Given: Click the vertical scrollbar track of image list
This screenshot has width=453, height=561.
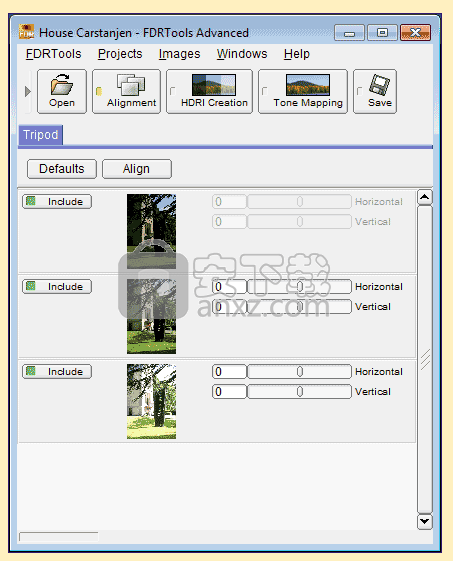Looking at the screenshot, I should (425, 359).
